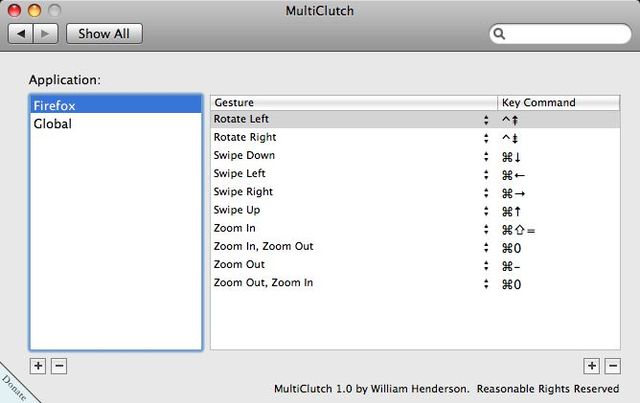Click the magnifying glass search icon

[499, 34]
